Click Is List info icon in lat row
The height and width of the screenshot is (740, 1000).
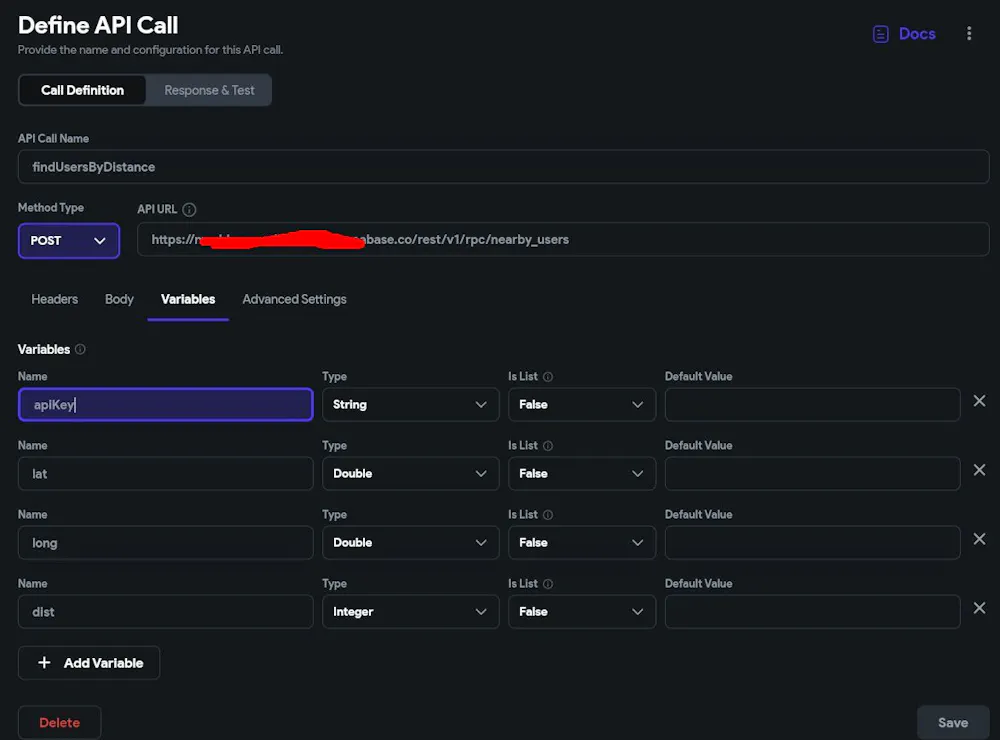pyautogui.click(x=548, y=445)
